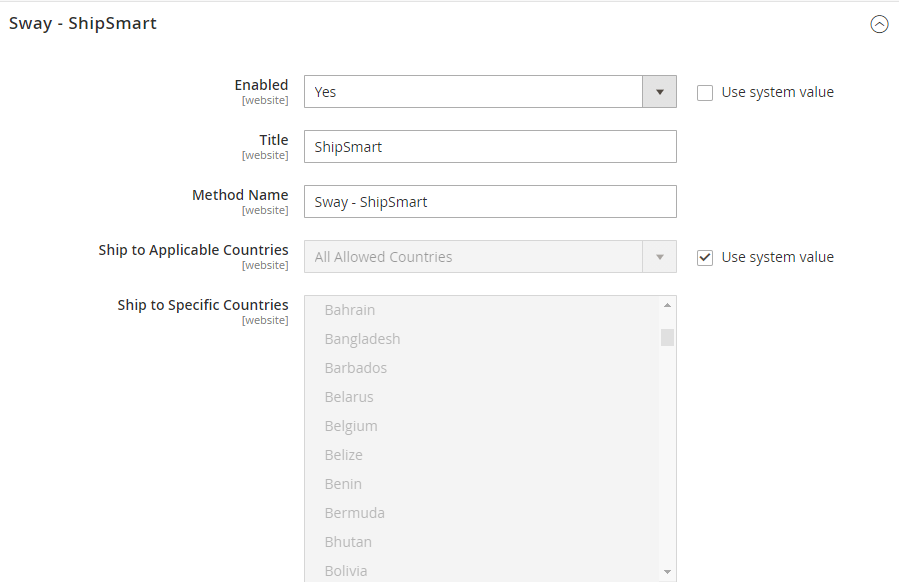This screenshot has width=899, height=582.
Task: Uncheck Use system value for Applicable Countries
Action: [705, 257]
